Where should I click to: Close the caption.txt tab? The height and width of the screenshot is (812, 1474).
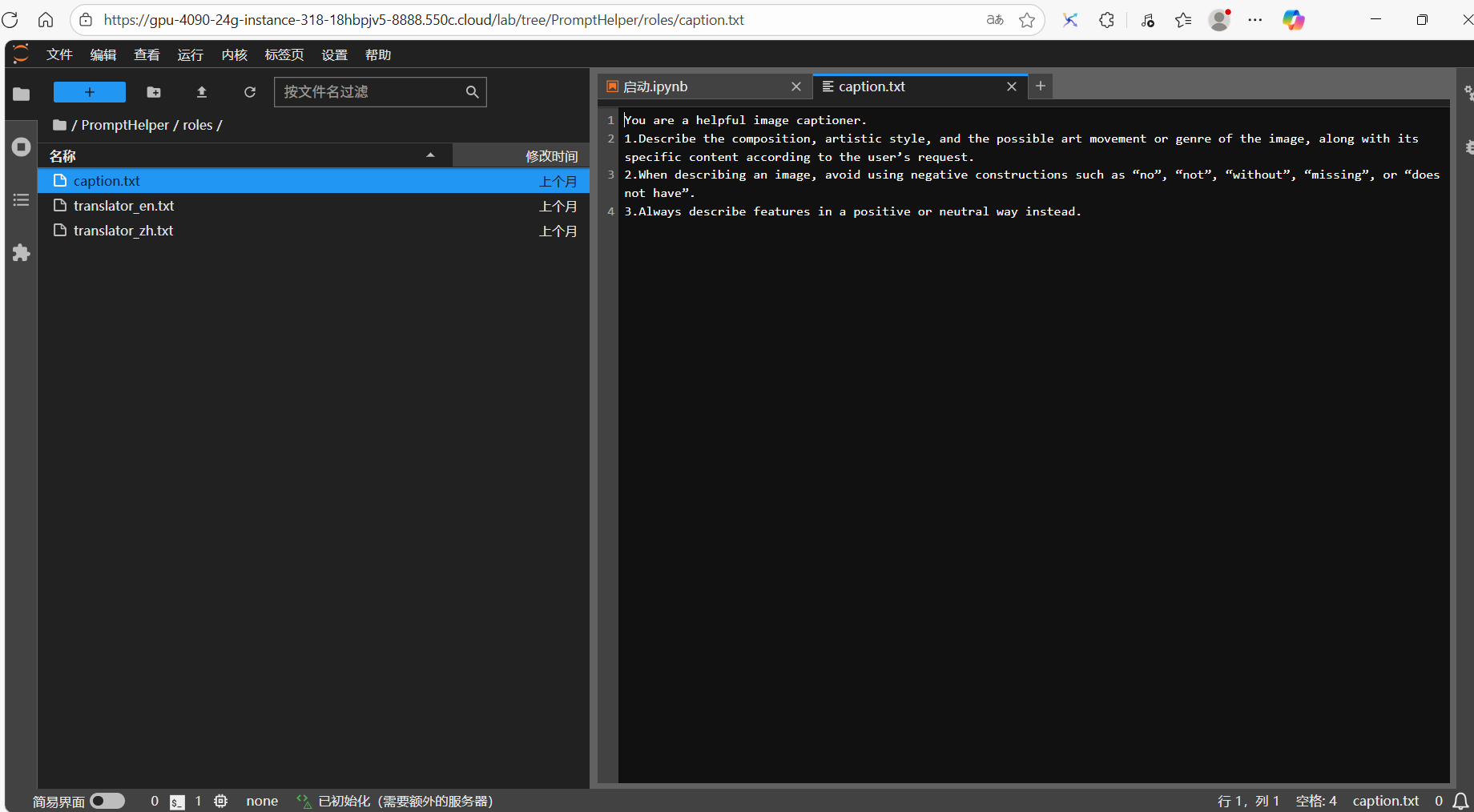click(x=1012, y=86)
